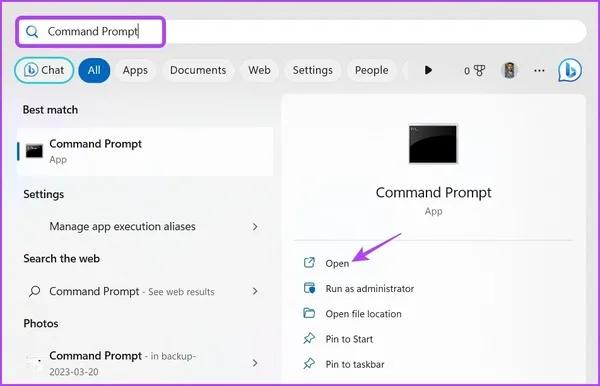Image resolution: width=600 pixels, height=386 pixels.
Task: Click the large Command Prompt app icon
Action: click(433, 144)
